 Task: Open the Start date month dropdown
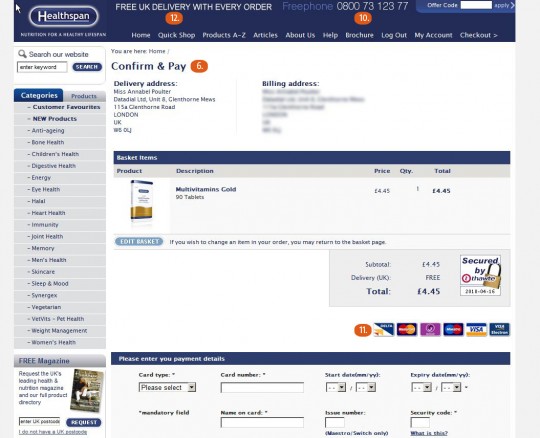click(x=336, y=387)
